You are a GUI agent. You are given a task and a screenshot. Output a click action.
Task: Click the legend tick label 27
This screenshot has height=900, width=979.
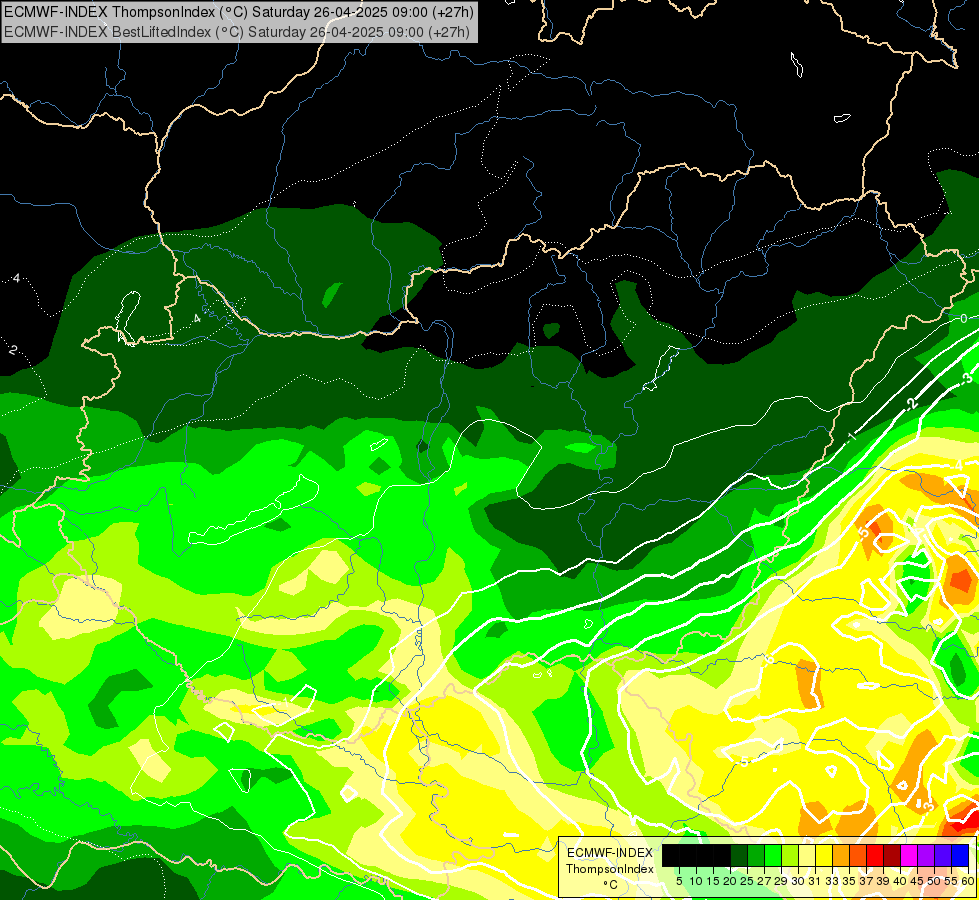tap(764, 881)
